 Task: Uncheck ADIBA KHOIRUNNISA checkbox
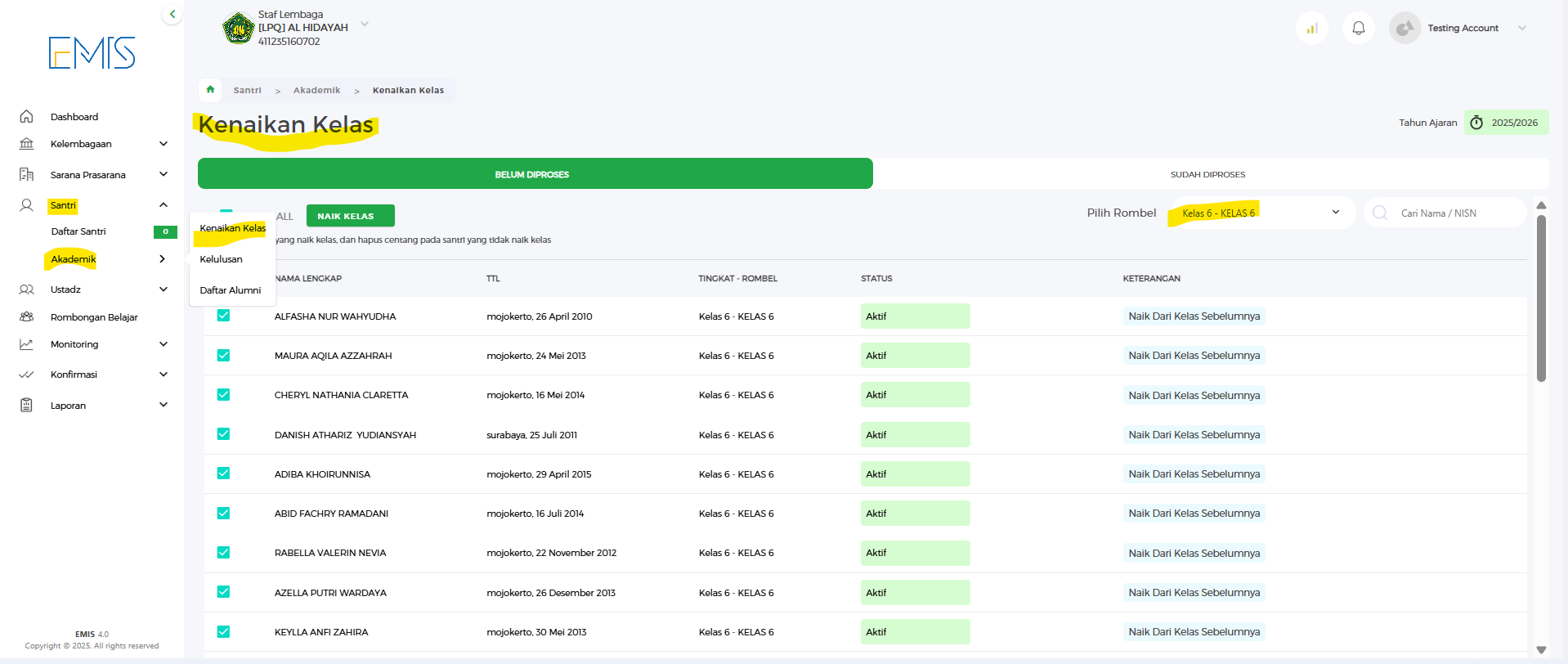pyautogui.click(x=223, y=473)
